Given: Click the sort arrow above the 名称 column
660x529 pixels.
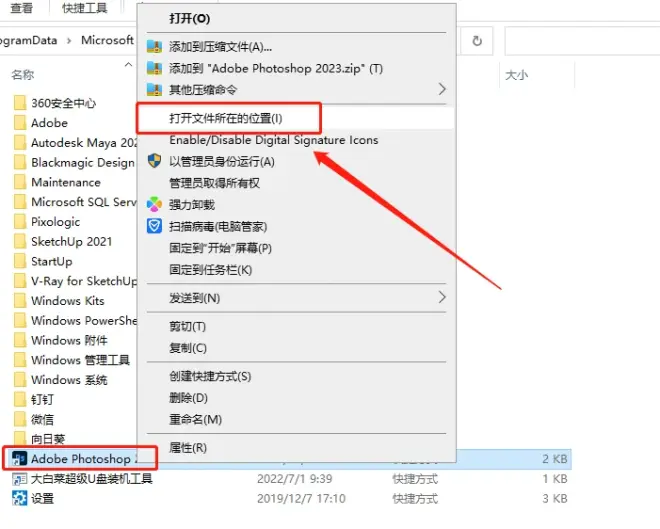Looking at the screenshot, I should click(x=128, y=64).
